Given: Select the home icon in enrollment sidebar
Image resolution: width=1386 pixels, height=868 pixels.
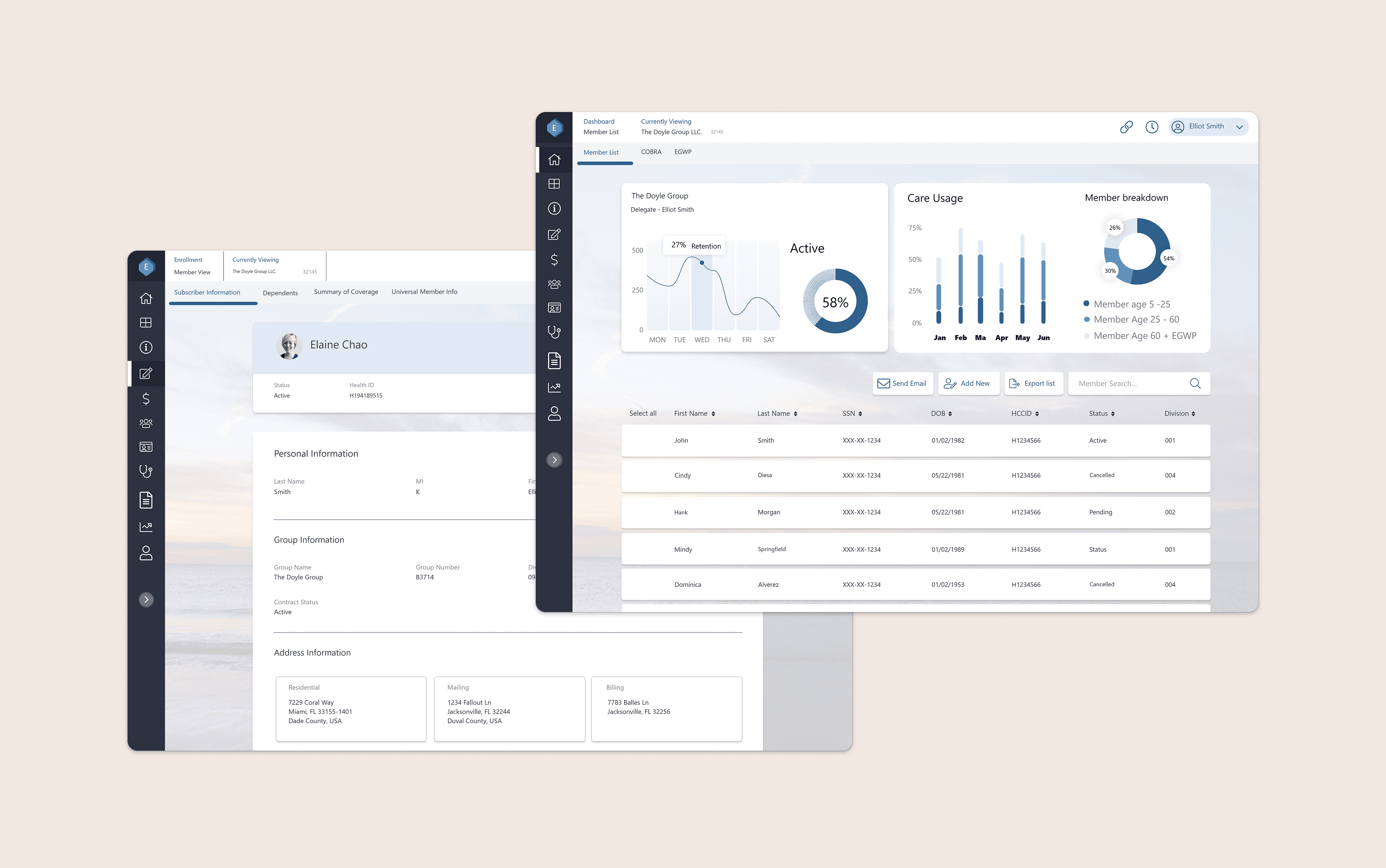Looking at the screenshot, I should pyautogui.click(x=146, y=298).
